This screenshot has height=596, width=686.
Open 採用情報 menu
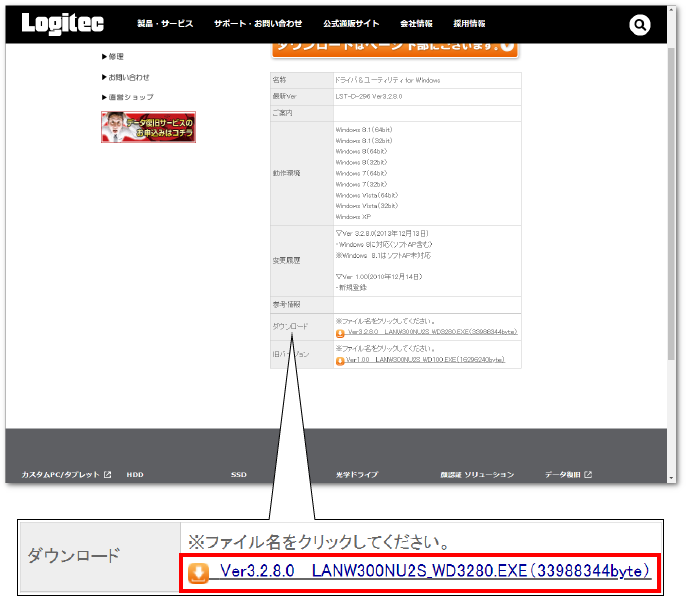(x=469, y=24)
